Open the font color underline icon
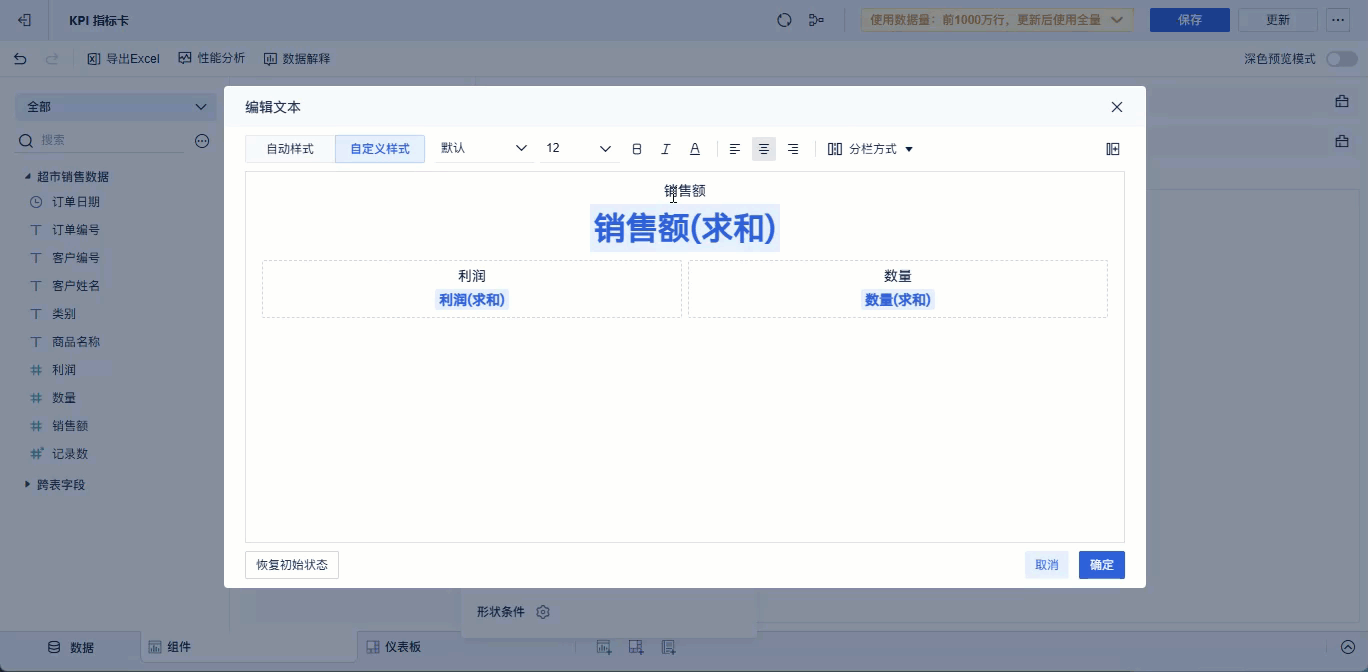 pos(694,148)
